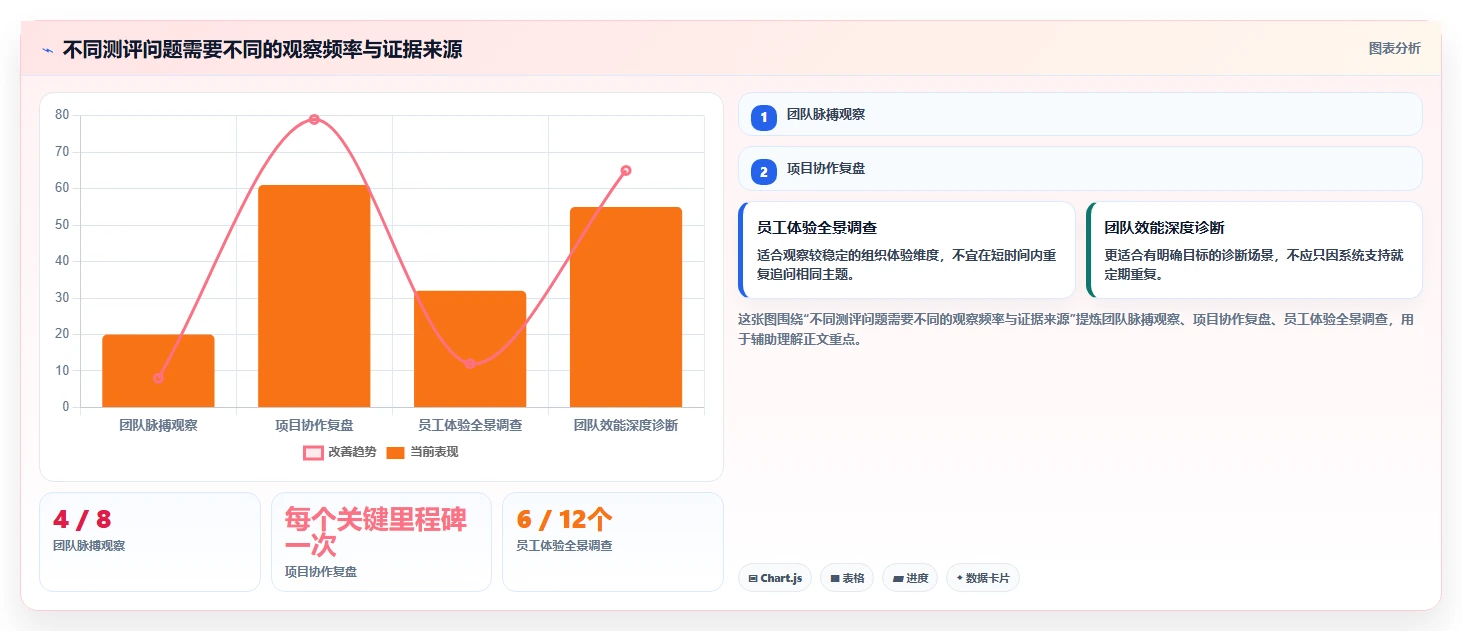Click the trend line point near 65
The height and width of the screenshot is (631, 1462).
[x=626, y=170]
